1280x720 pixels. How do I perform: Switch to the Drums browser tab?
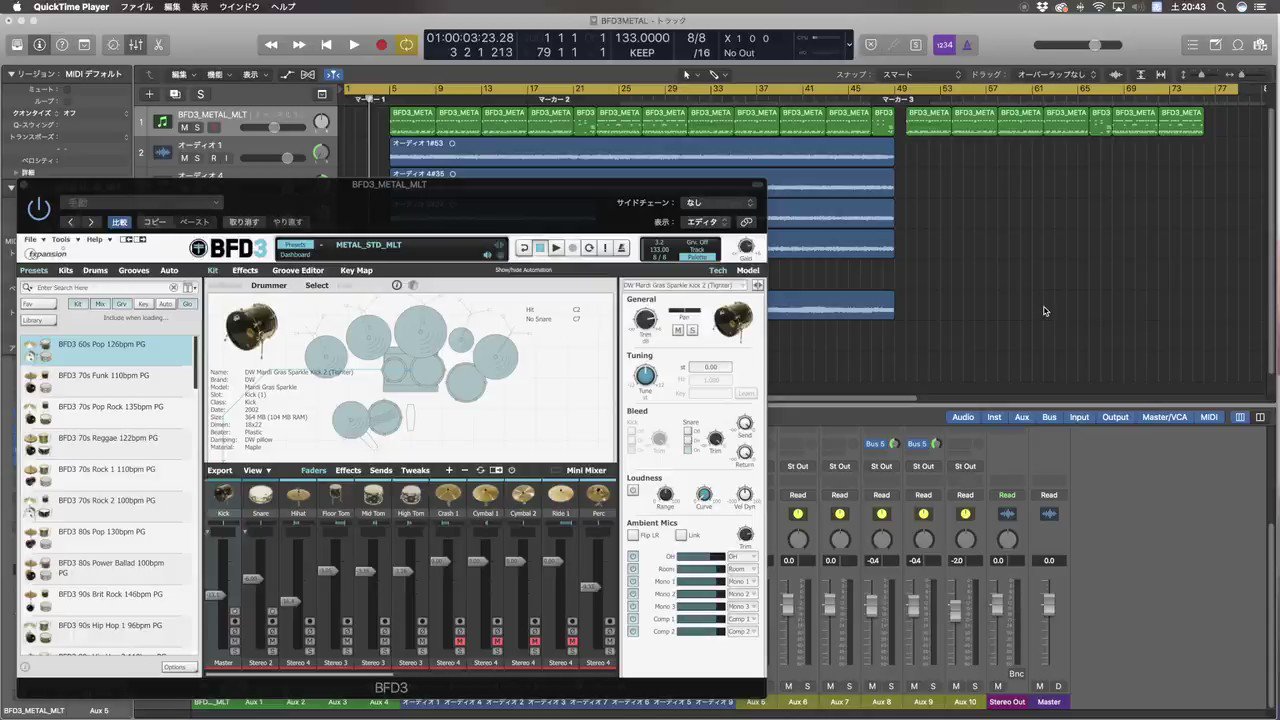95,270
